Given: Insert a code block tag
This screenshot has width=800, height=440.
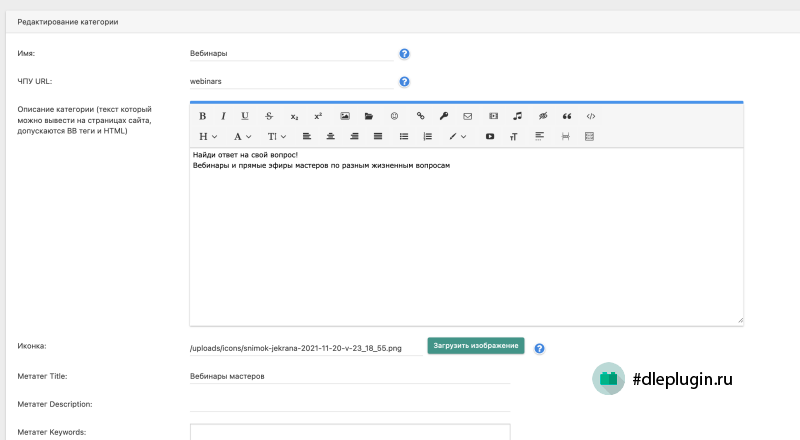Looking at the screenshot, I should 591,116.
